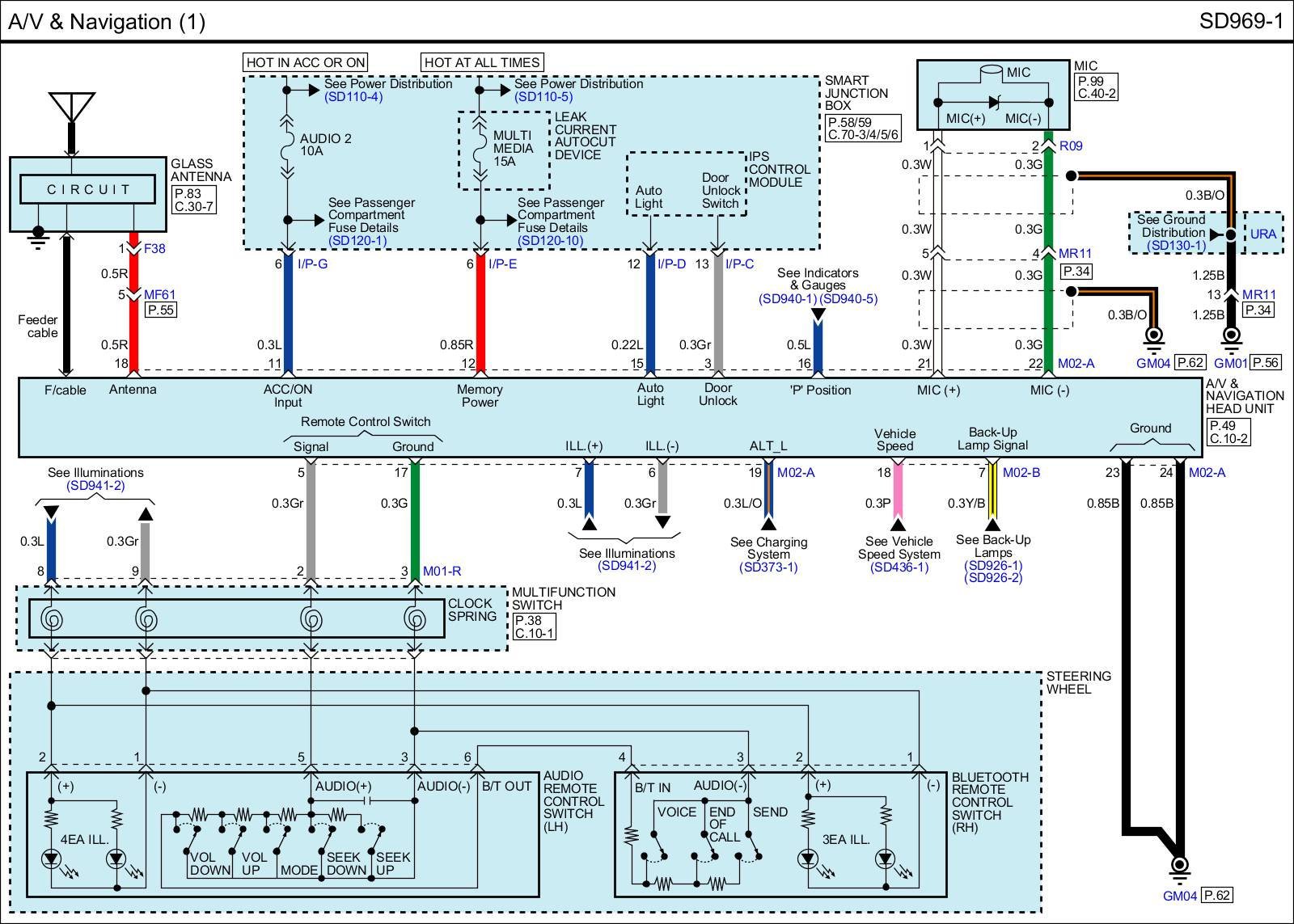
Task: Select the GM04 ground symbol at bottom right
Action: [1179, 866]
